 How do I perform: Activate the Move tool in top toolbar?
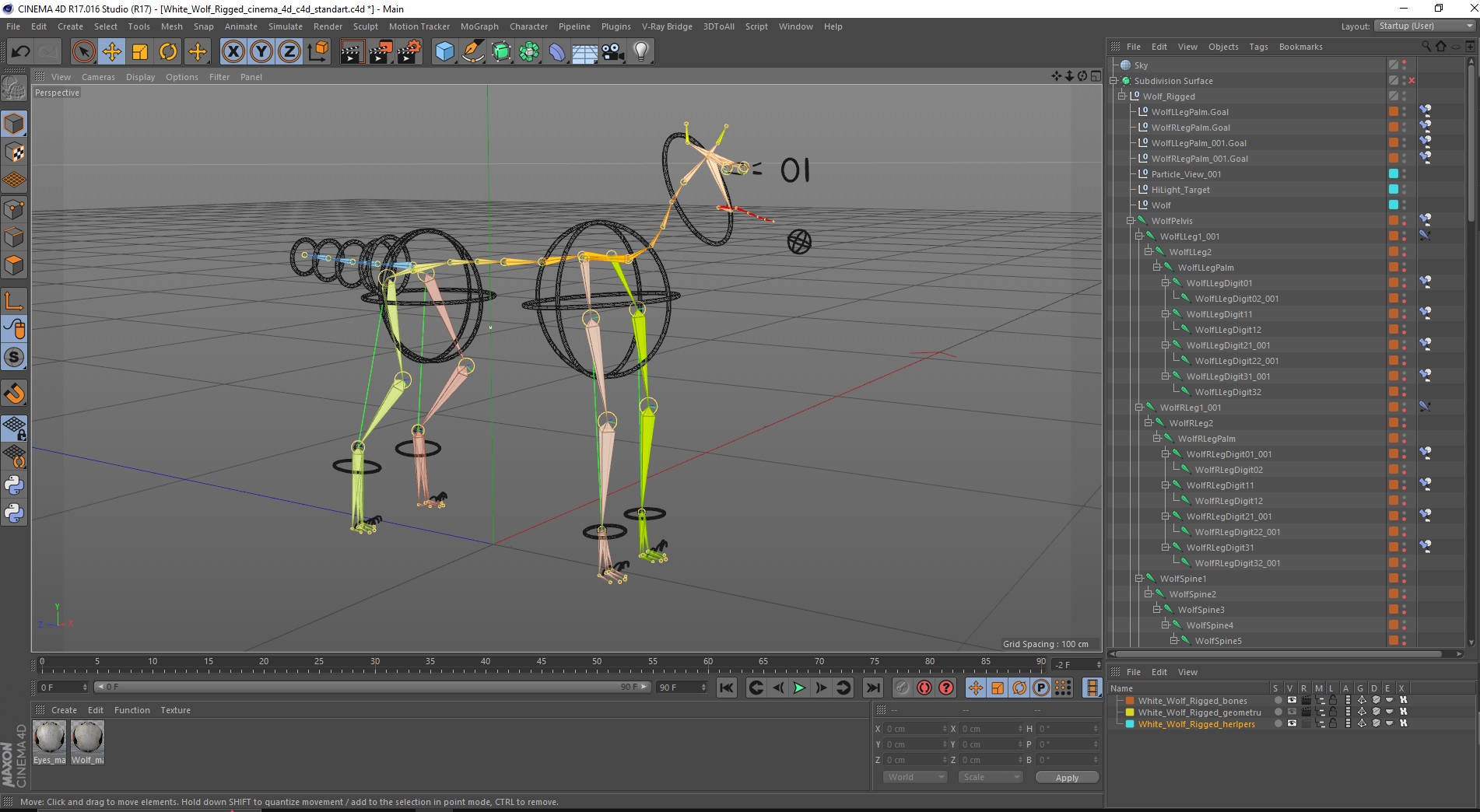(112, 52)
